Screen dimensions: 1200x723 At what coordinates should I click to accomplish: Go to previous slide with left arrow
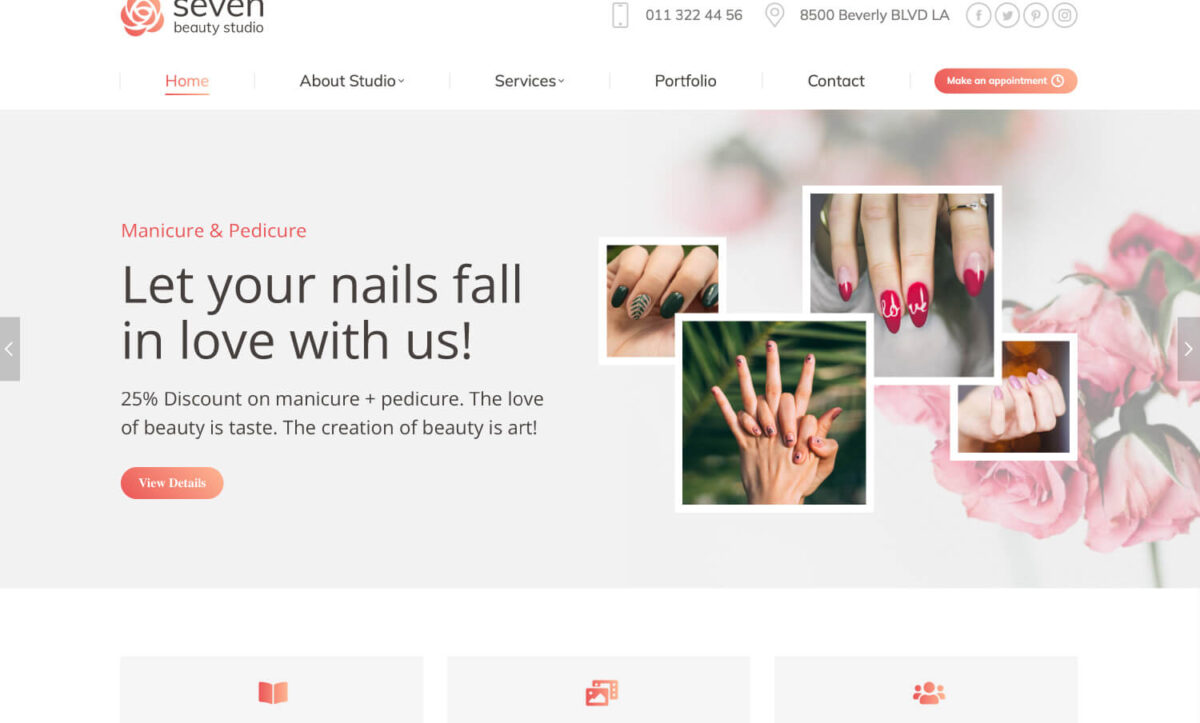[10, 349]
